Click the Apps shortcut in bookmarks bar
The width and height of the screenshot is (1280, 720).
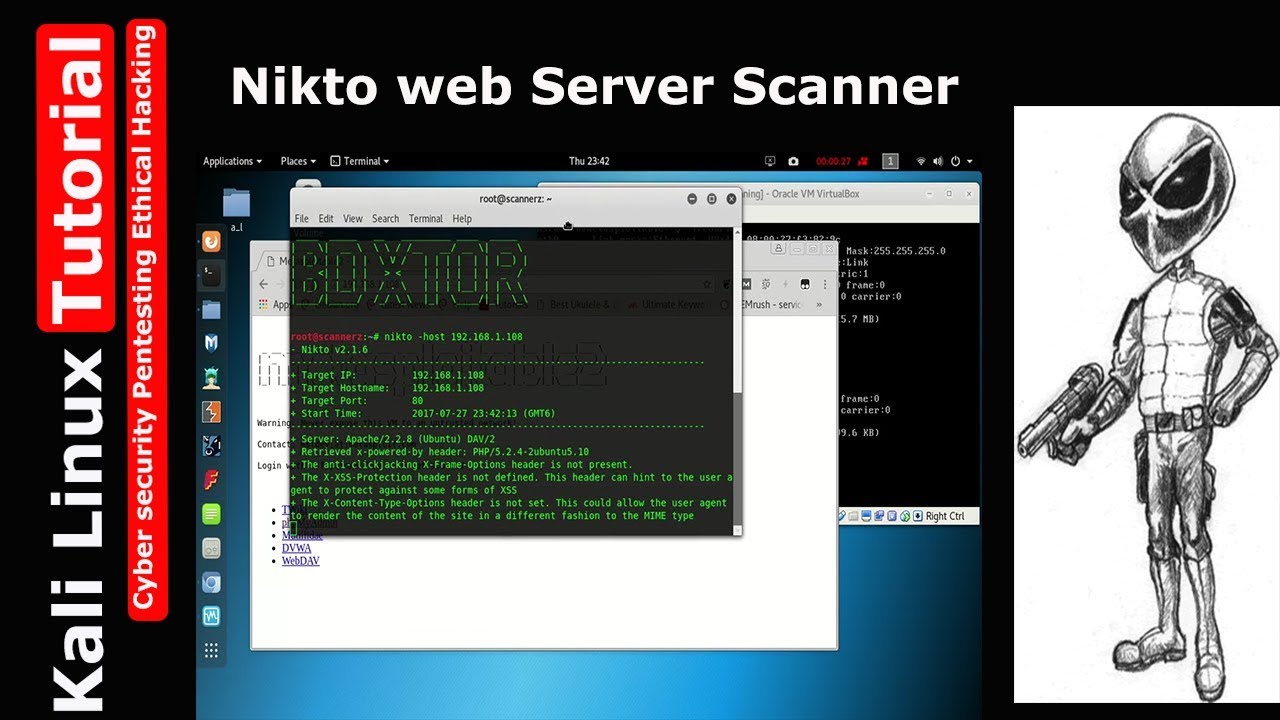pyautogui.click(x=275, y=304)
